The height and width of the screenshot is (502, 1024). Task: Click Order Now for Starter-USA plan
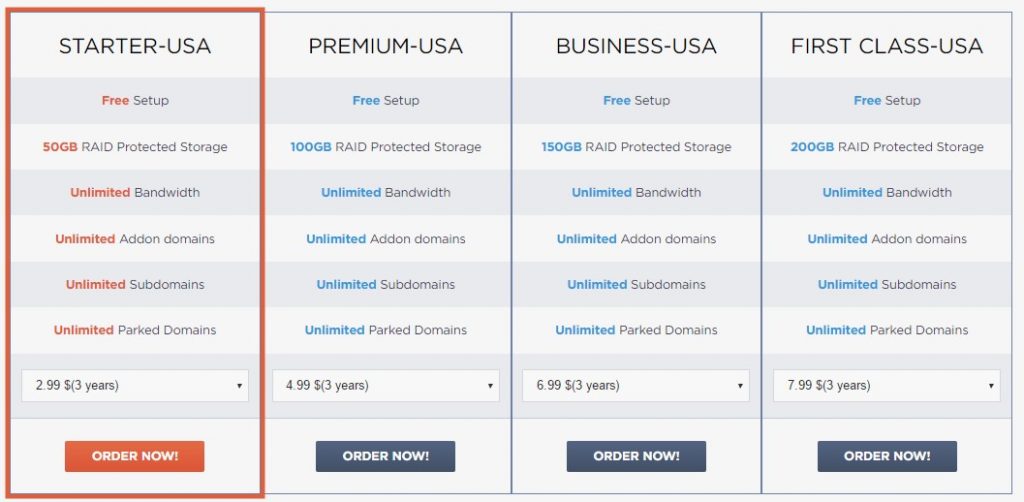click(x=135, y=456)
